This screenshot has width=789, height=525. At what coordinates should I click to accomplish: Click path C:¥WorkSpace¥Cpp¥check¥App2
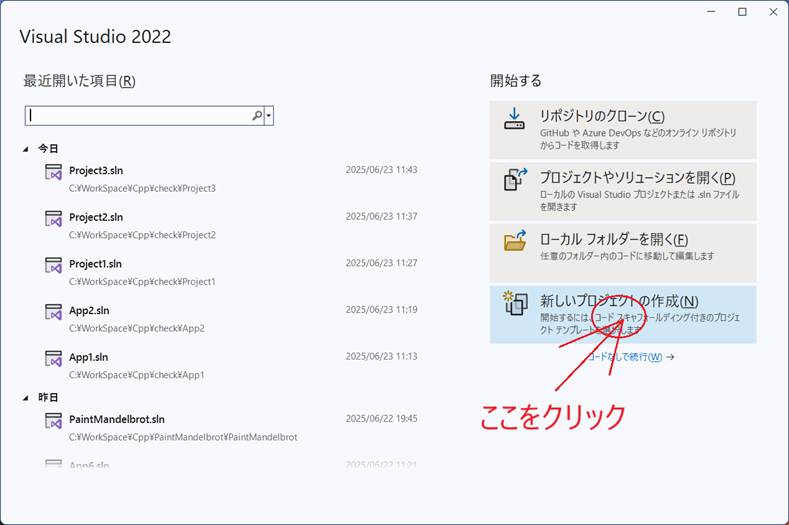137,328
